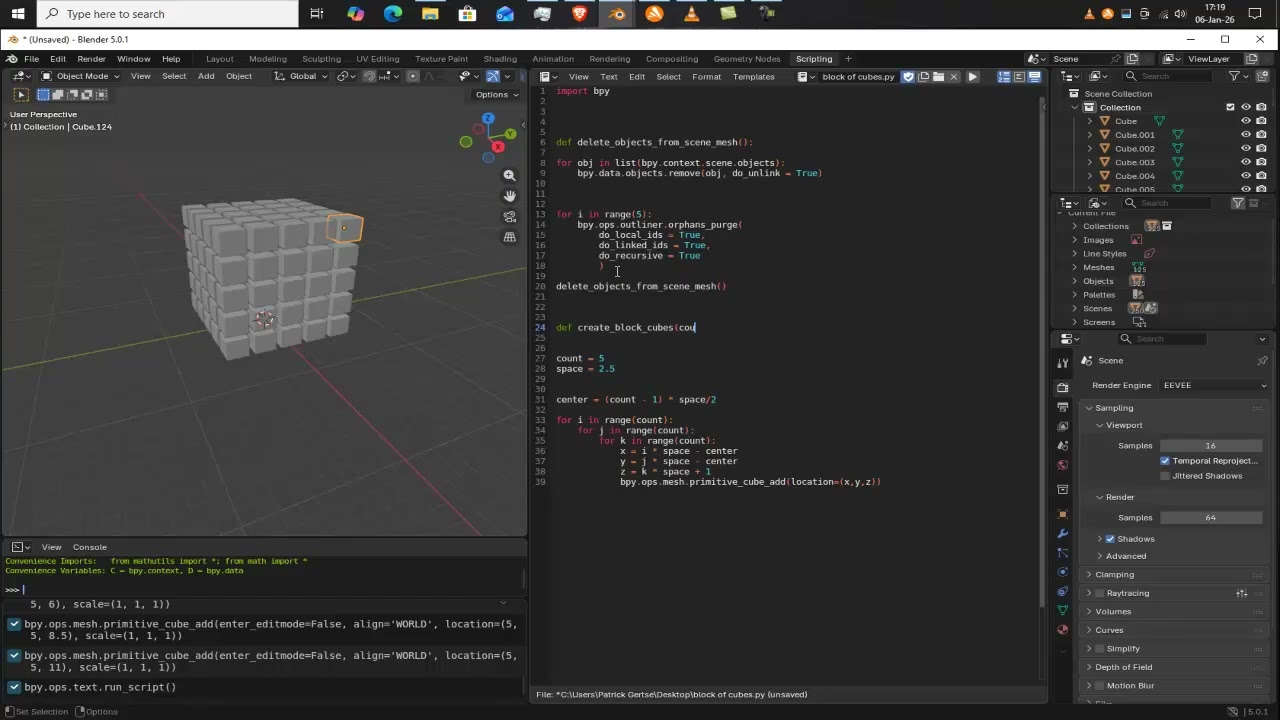Open the Render Engine EEVEE dropdown

(1214, 385)
